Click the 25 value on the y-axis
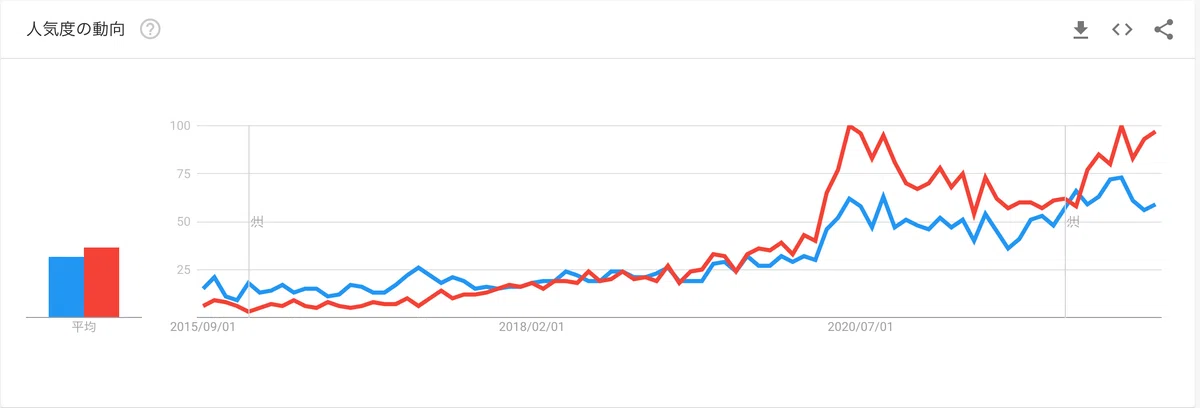Image resolution: width=1200 pixels, height=408 pixels. pos(183,269)
